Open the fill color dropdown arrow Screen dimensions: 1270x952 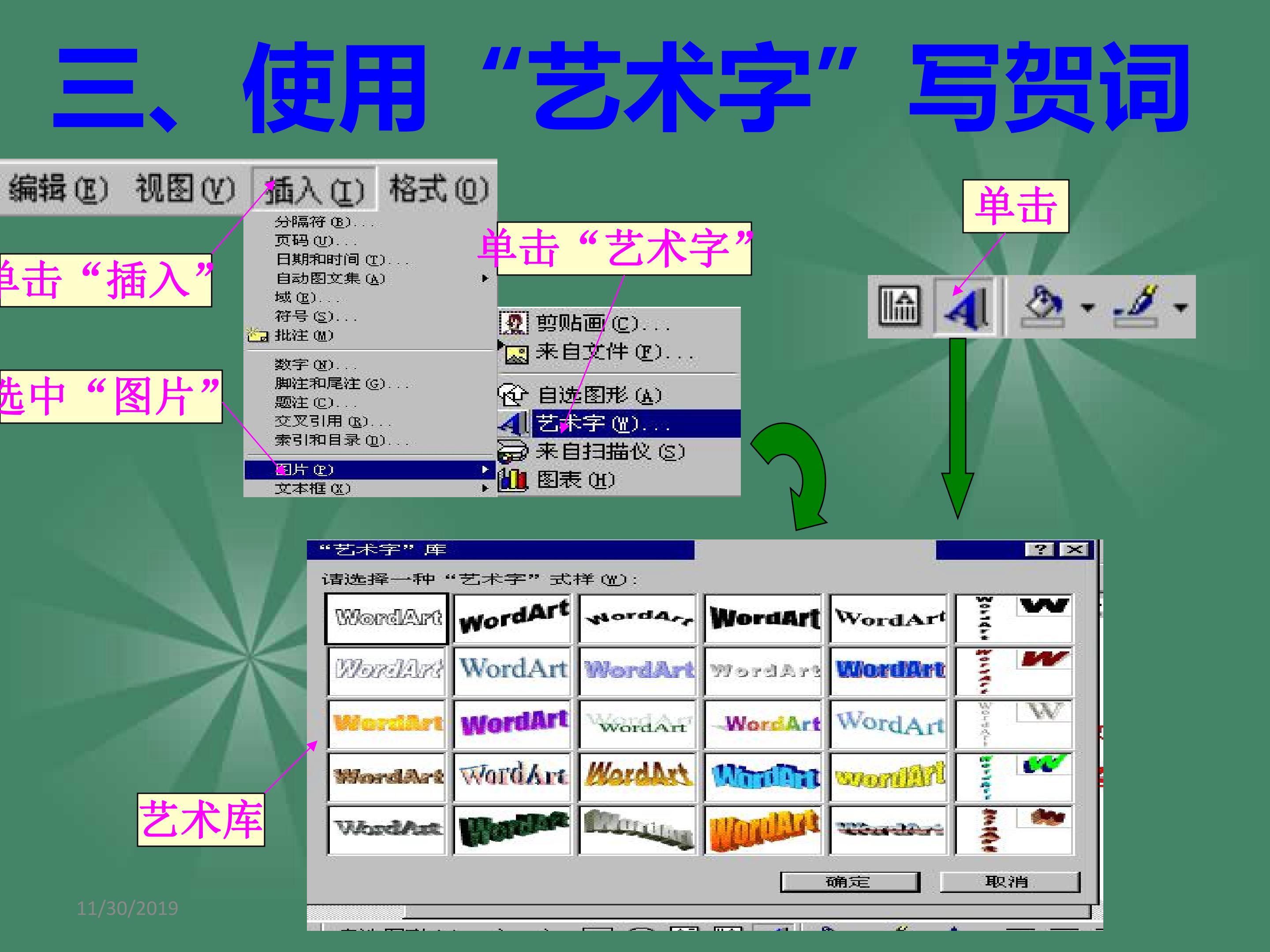(1087, 308)
